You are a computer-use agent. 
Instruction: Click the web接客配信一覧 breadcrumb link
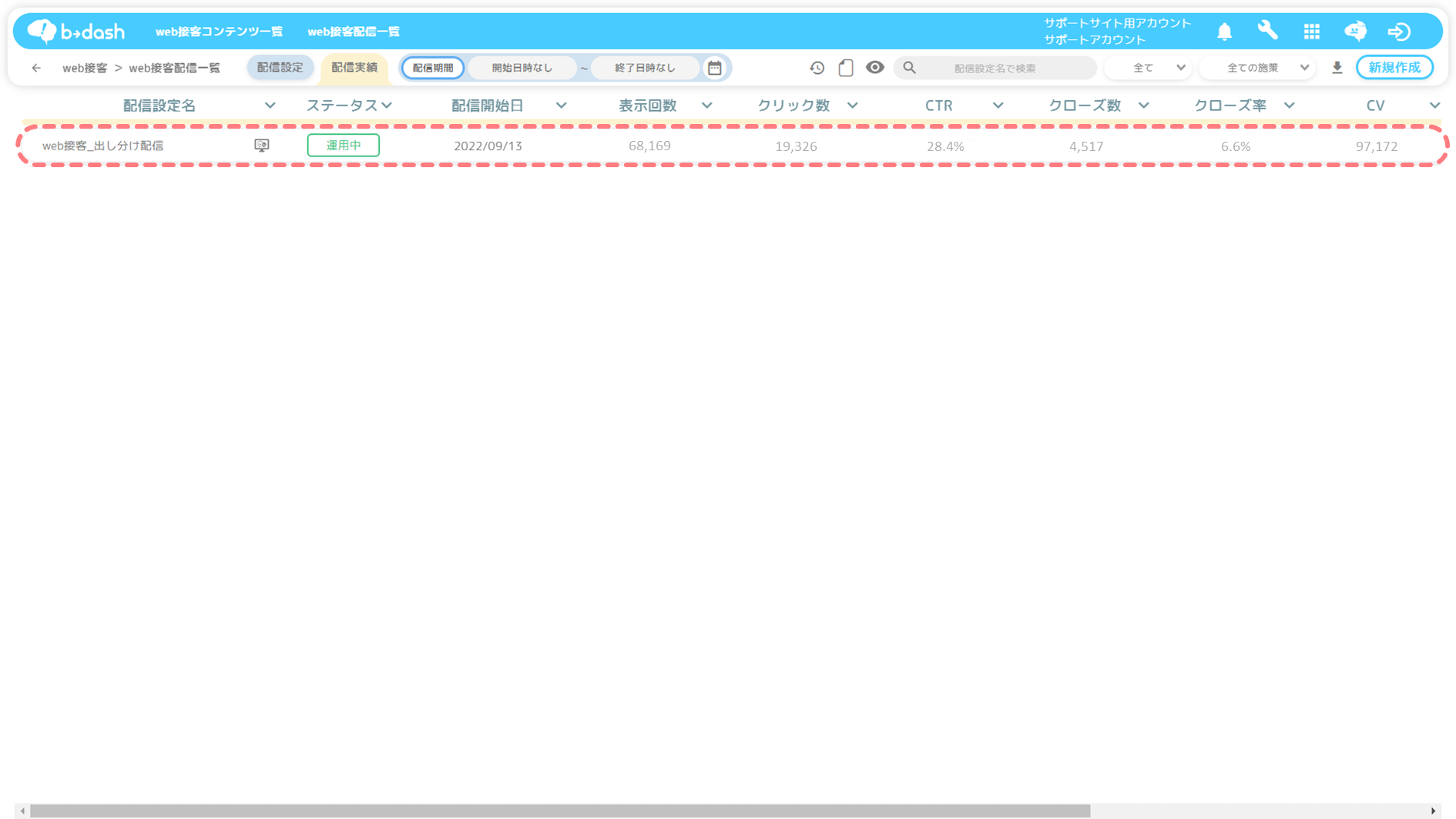pyautogui.click(x=174, y=68)
